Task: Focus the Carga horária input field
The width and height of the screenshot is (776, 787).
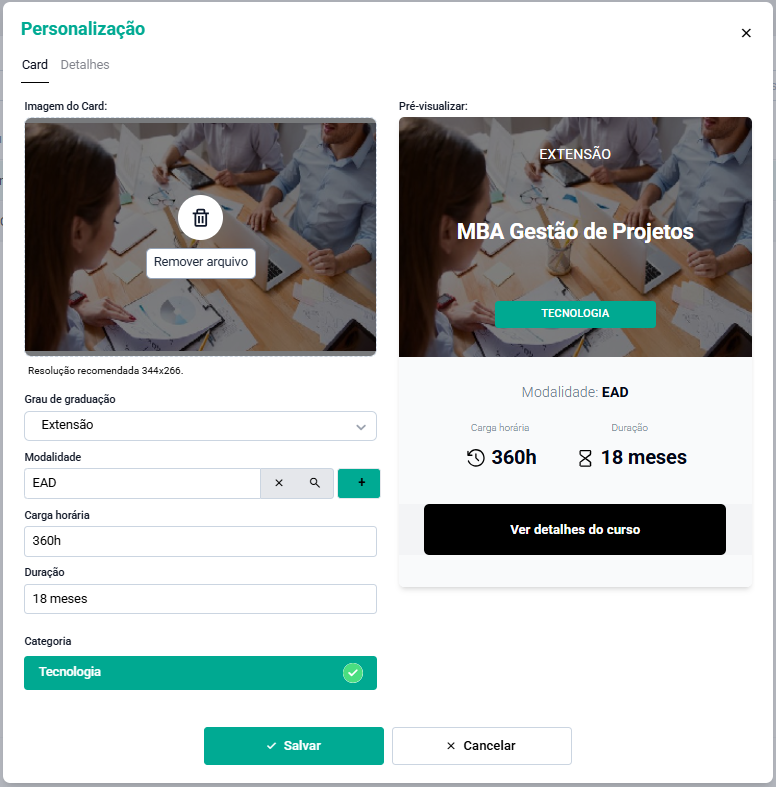Action: pyautogui.click(x=200, y=541)
